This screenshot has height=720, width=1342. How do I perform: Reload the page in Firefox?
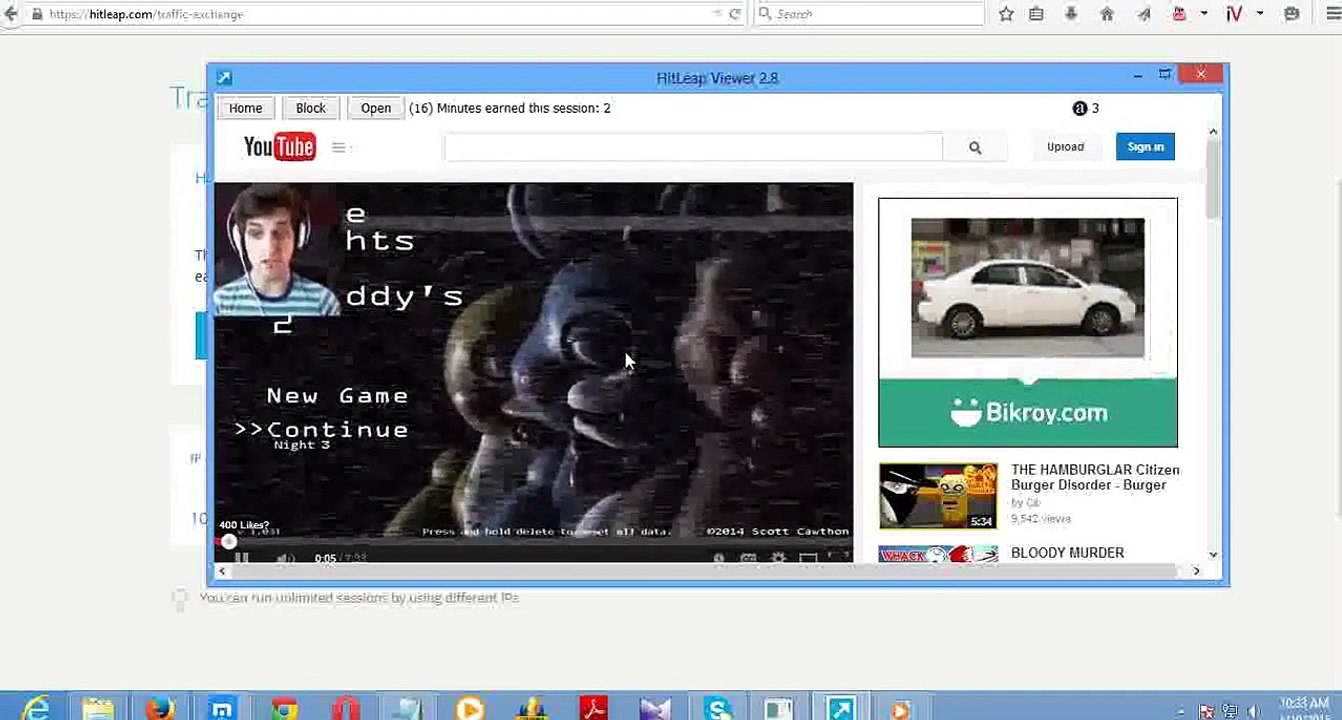(x=735, y=14)
